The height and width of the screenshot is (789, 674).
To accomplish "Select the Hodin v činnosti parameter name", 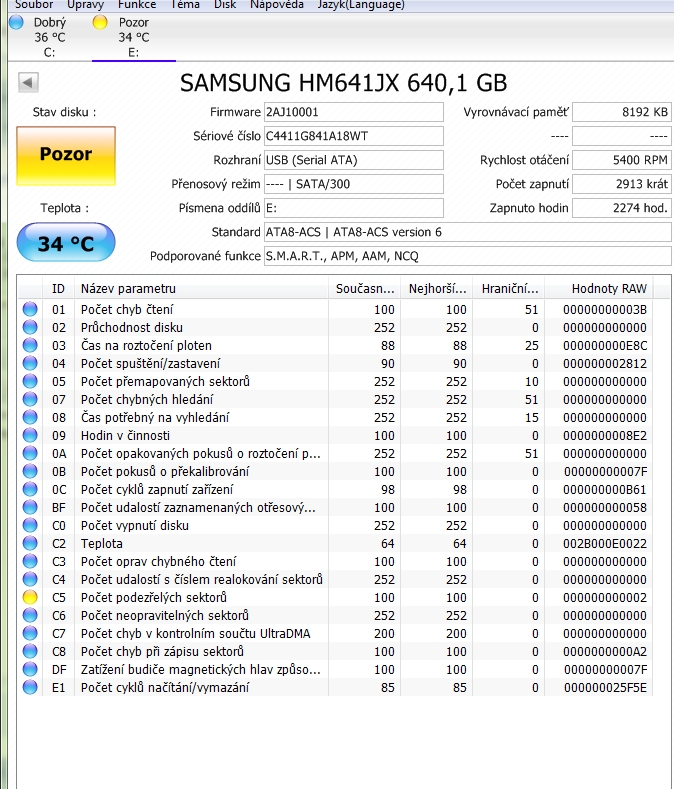I will click(125, 435).
